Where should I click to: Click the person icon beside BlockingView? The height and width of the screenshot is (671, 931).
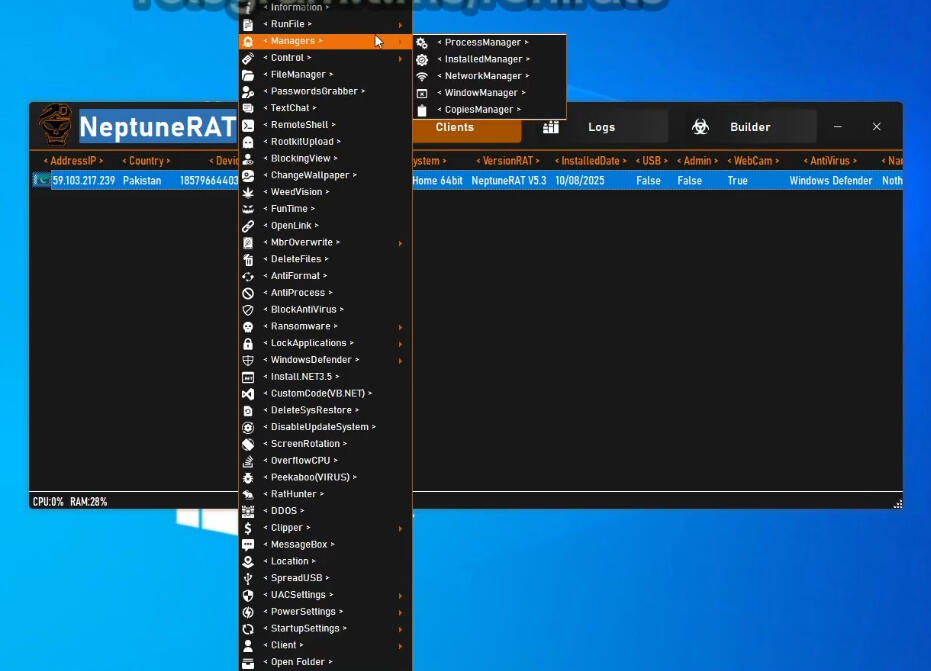248,159
